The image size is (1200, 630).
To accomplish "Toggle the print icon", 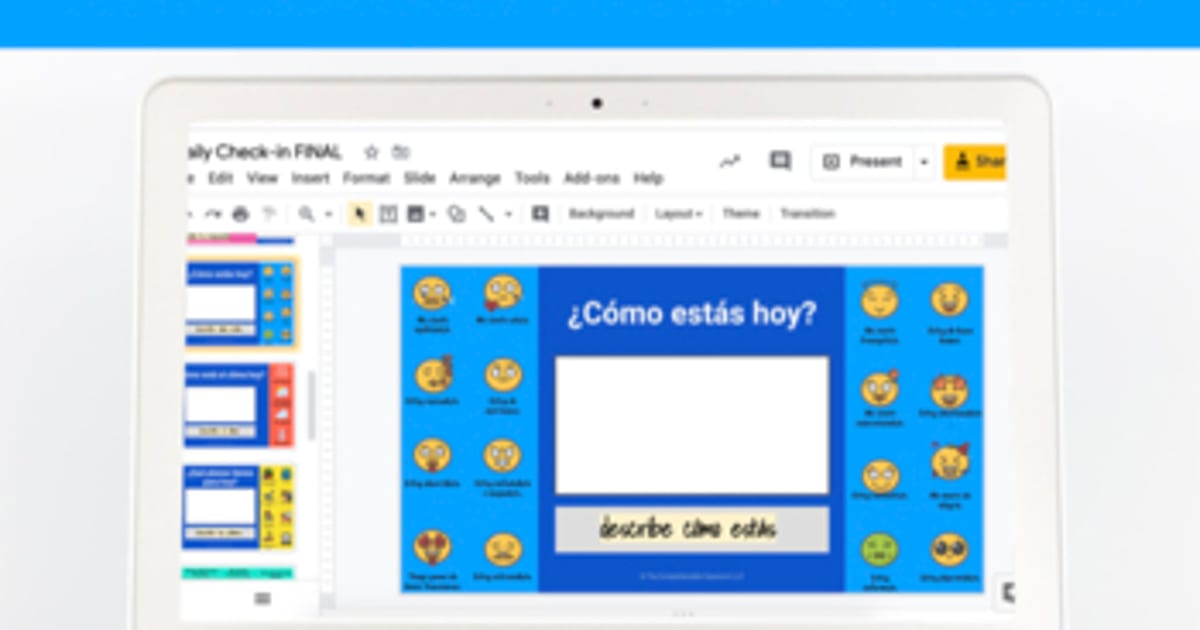I will point(240,213).
